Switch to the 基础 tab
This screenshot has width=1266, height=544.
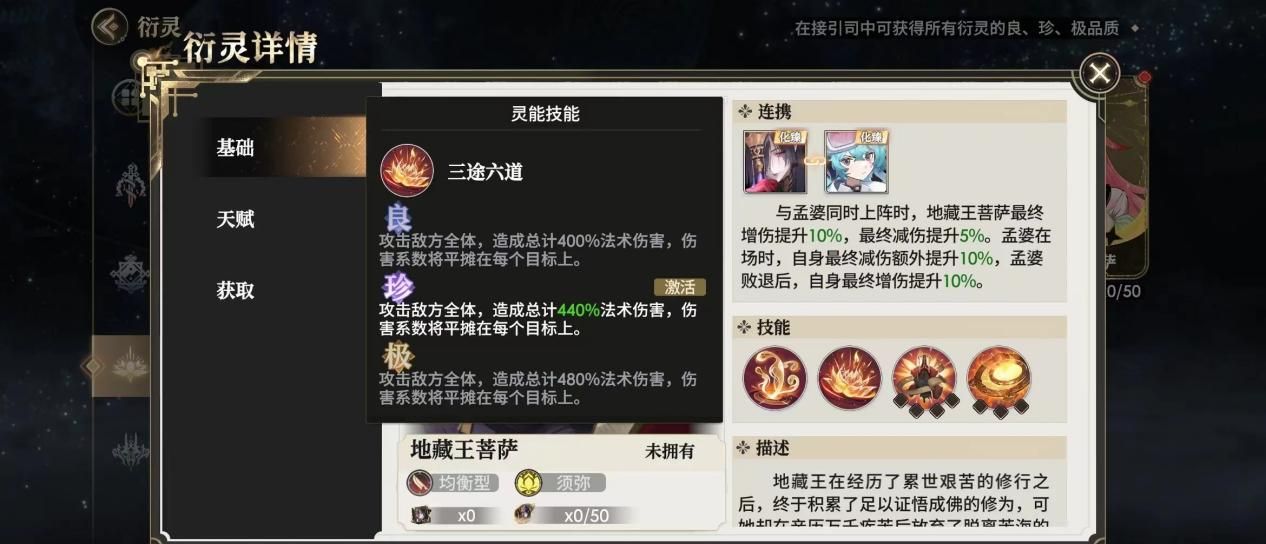pos(235,148)
